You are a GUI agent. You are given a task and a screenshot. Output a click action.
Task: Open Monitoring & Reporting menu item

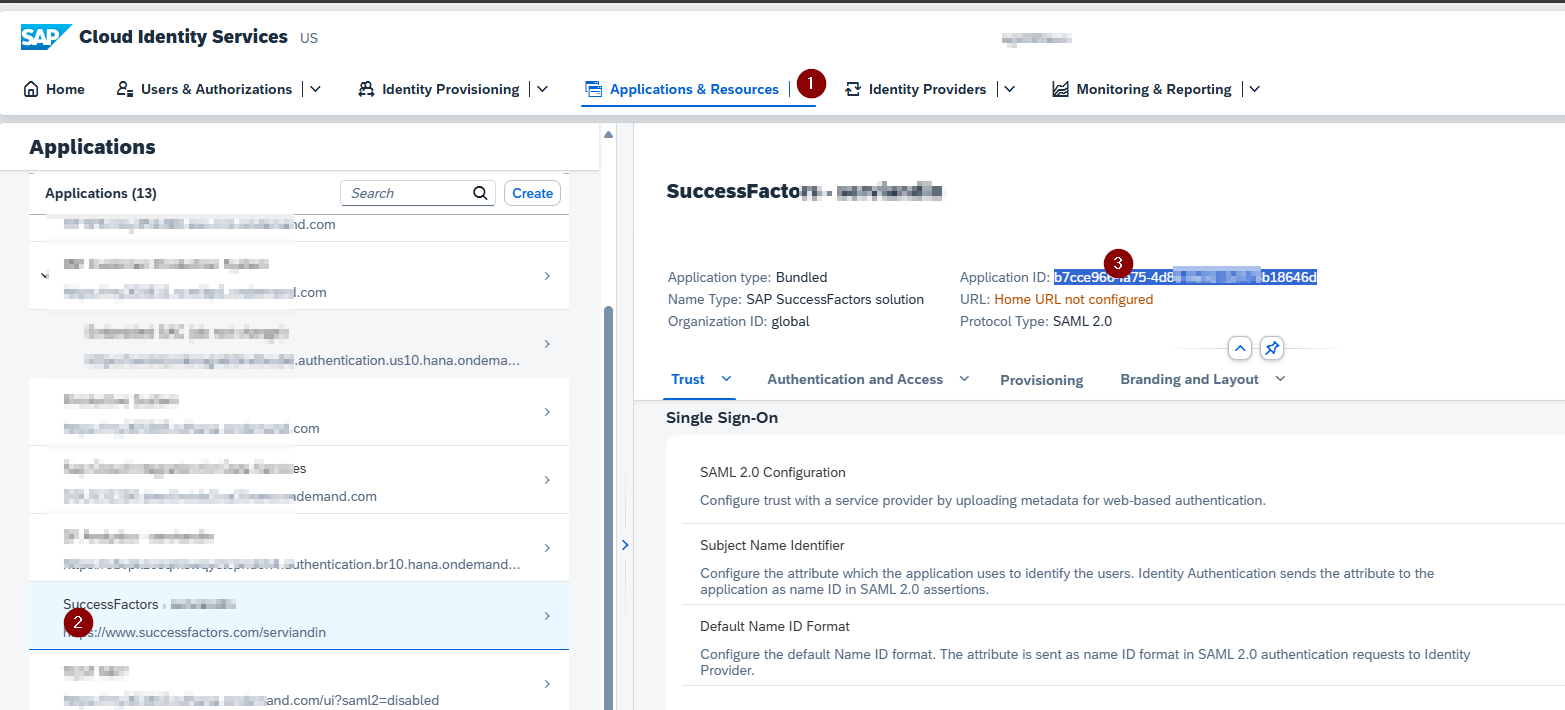pyautogui.click(x=1142, y=89)
